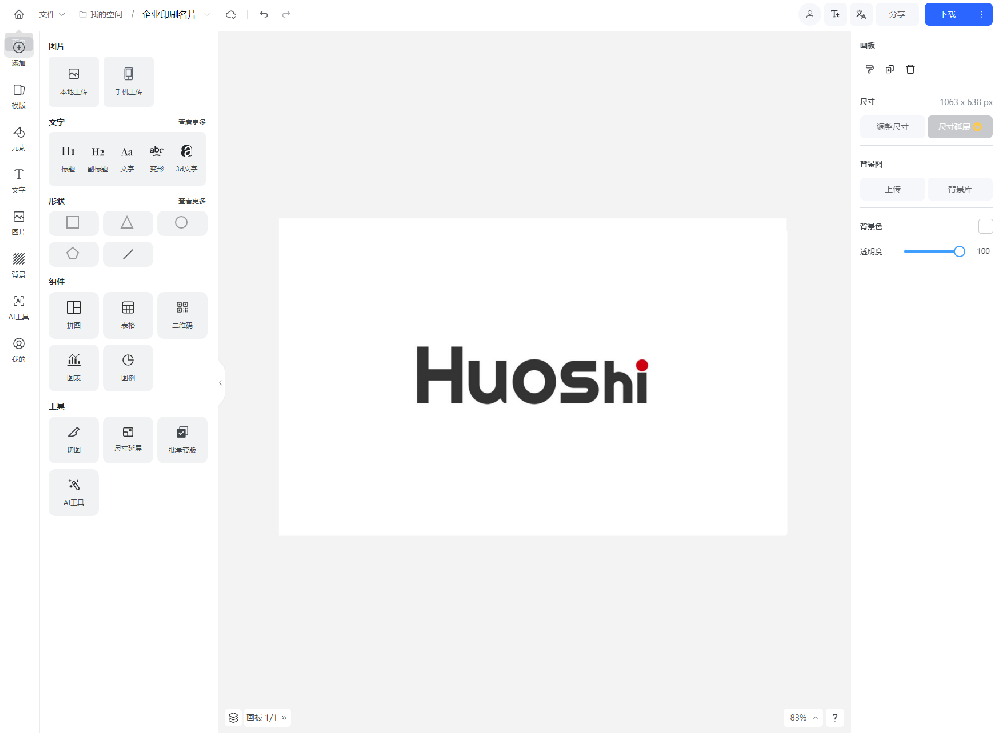Click the background library button
The height and width of the screenshot is (733, 1000).
(960, 189)
